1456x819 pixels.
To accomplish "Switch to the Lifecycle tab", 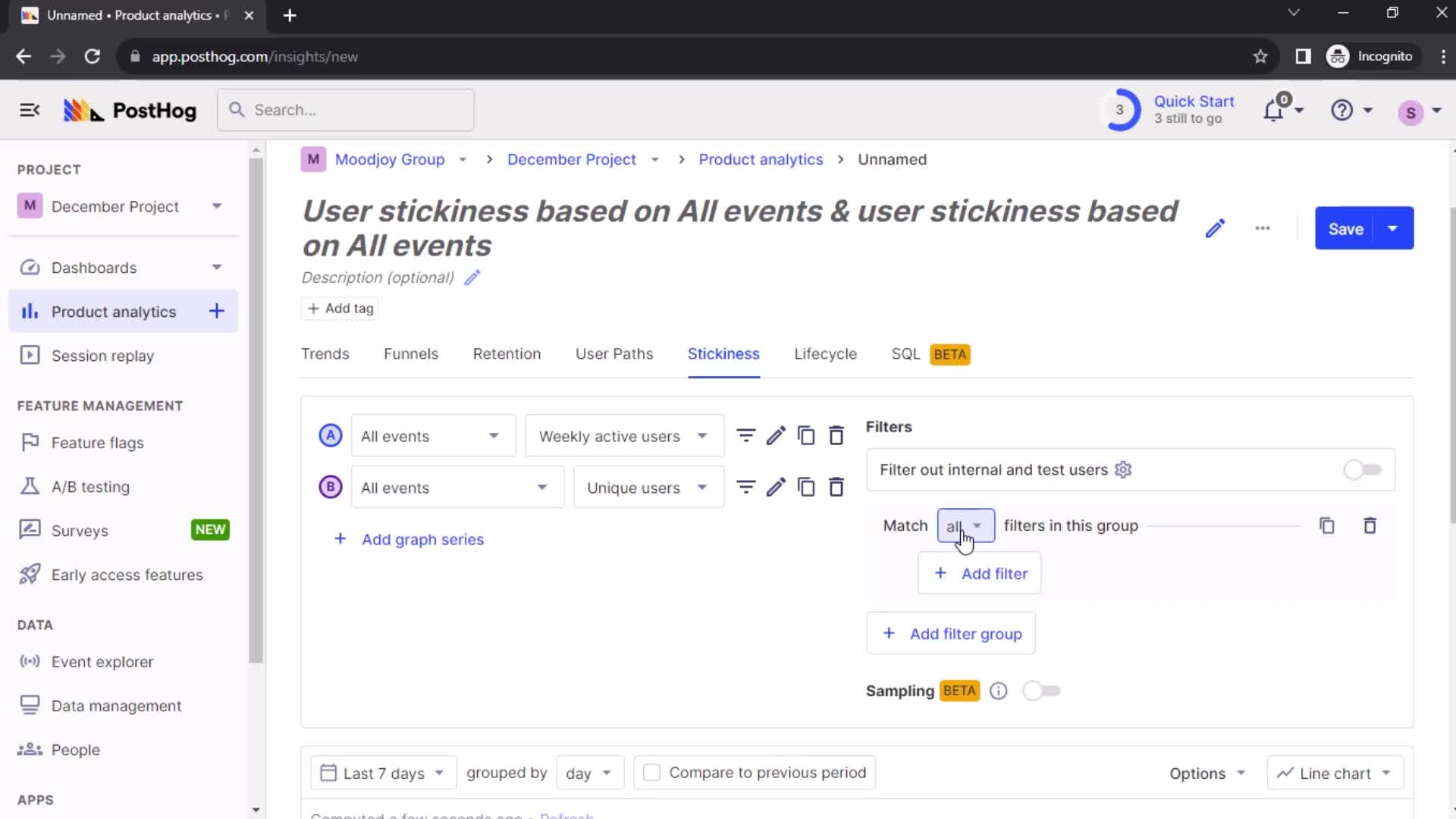I will pos(826,354).
